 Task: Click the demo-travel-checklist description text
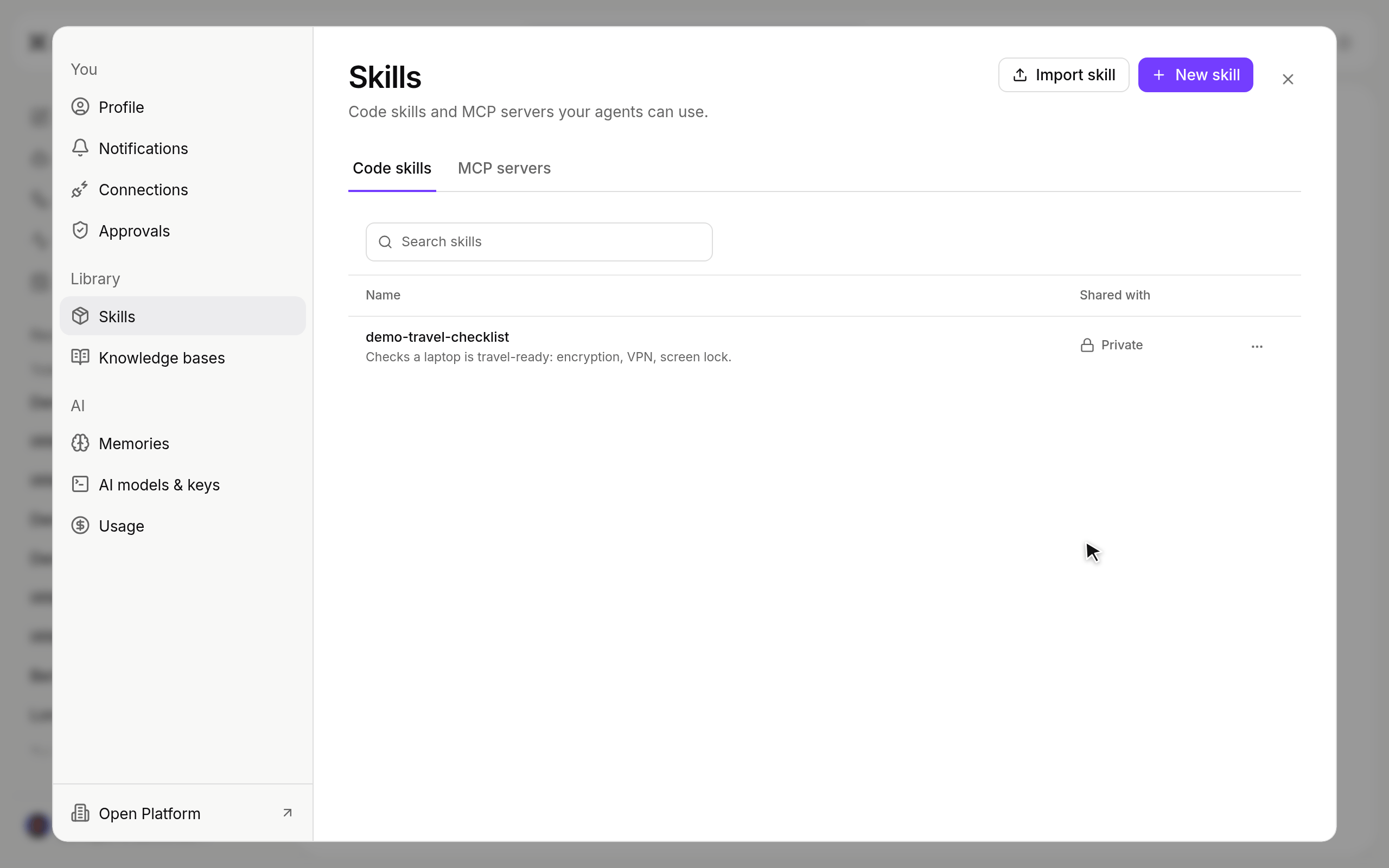(548, 357)
